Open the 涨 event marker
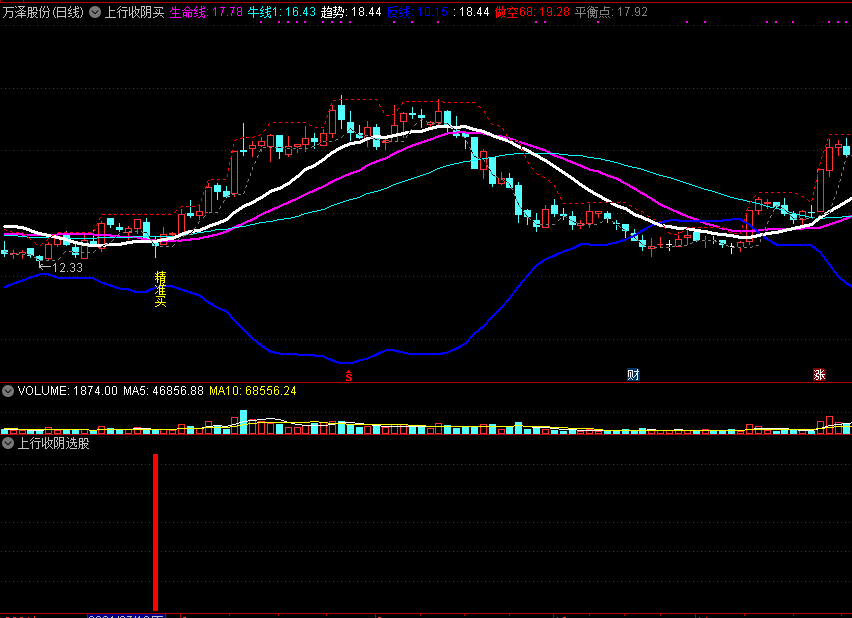This screenshot has height=618, width=852. 819,374
